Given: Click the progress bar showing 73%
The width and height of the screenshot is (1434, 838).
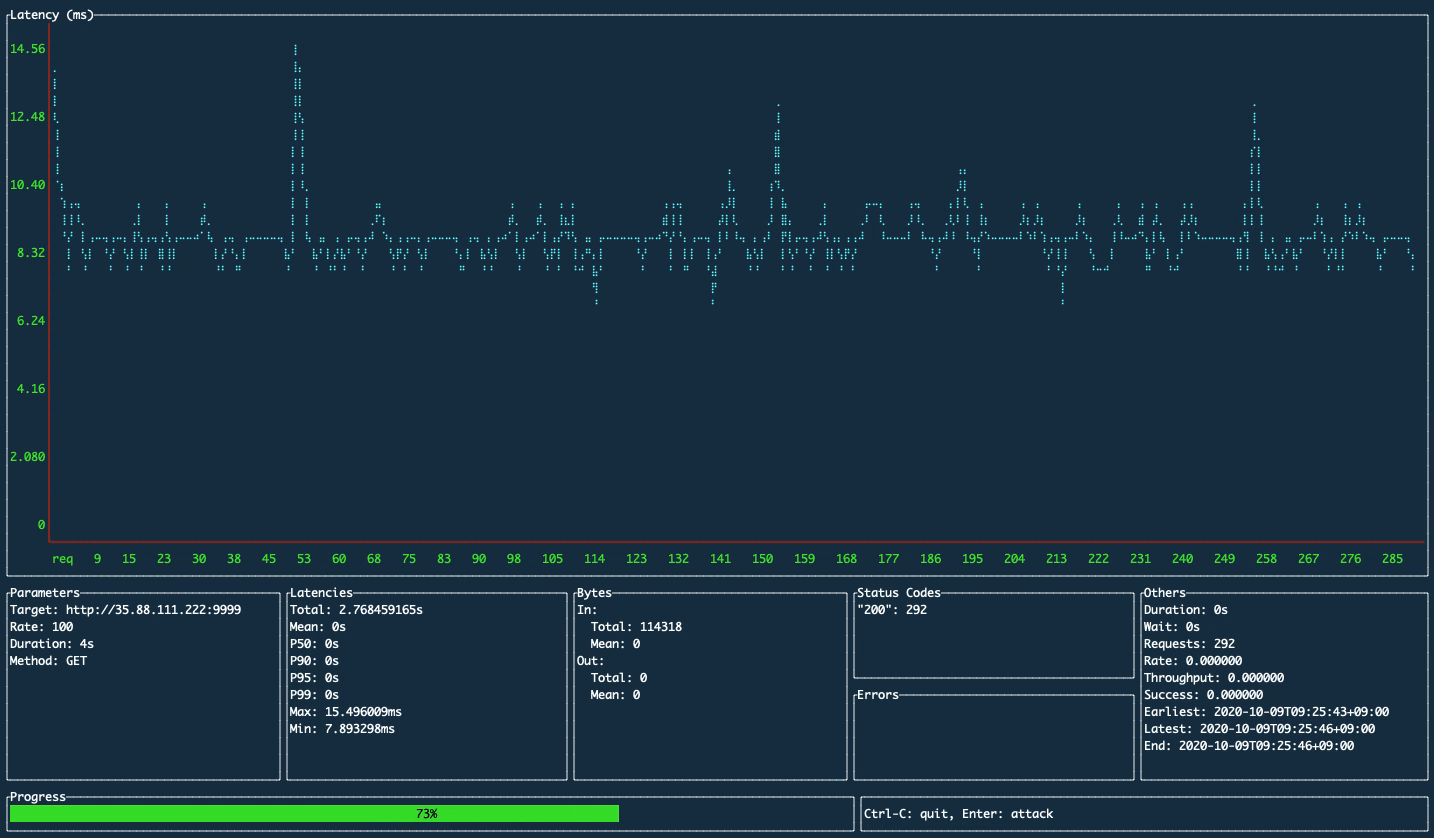Looking at the screenshot, I should coord(425,813).
